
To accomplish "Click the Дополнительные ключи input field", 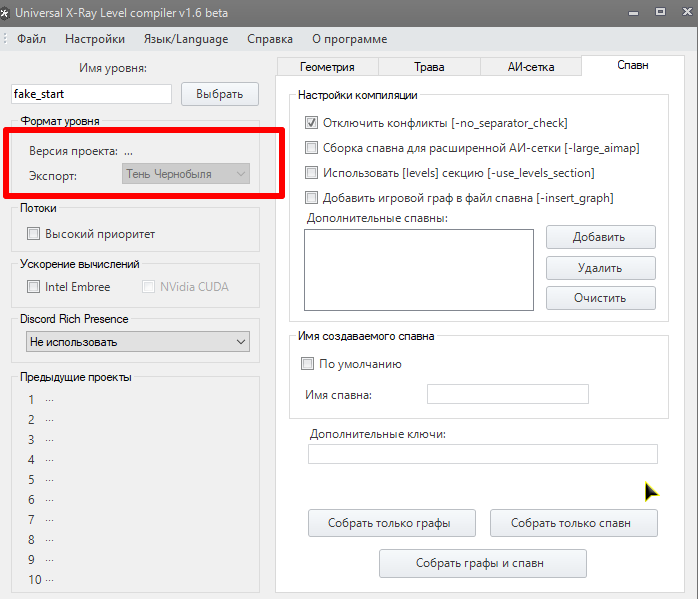I will point(482,455).
